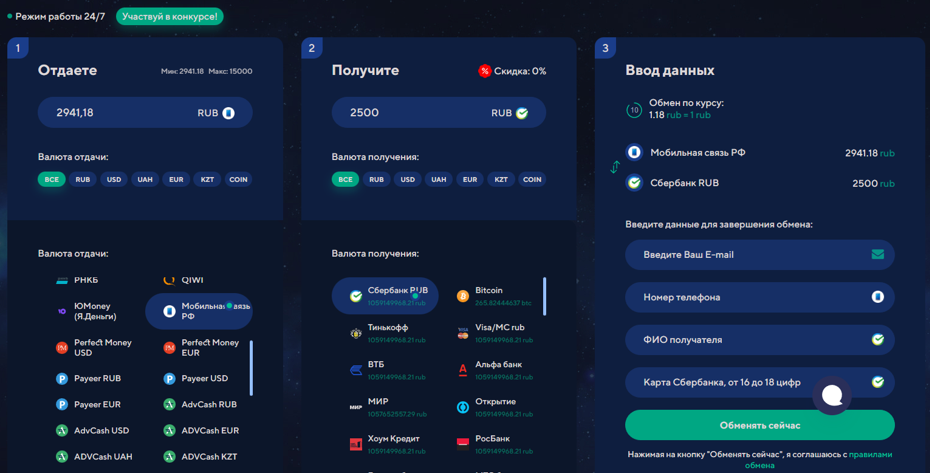Select the Payeer EUR icon
This screenshot has height=473, width=930.
pyautogui.click(x=62, y=405)
